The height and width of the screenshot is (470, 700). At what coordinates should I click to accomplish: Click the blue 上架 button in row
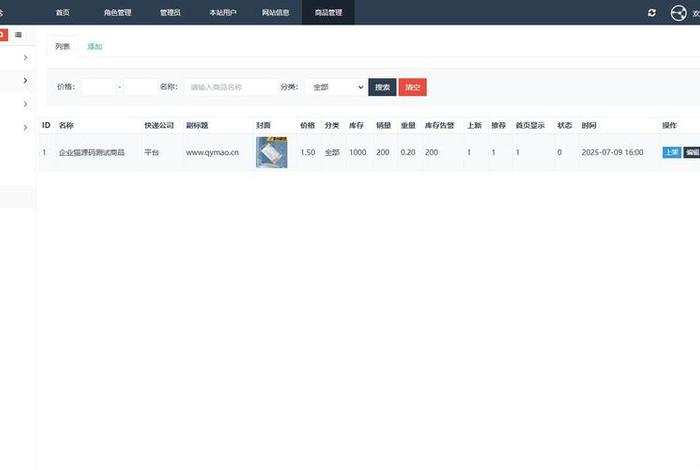pyautogui.click(x=671, y=152)
